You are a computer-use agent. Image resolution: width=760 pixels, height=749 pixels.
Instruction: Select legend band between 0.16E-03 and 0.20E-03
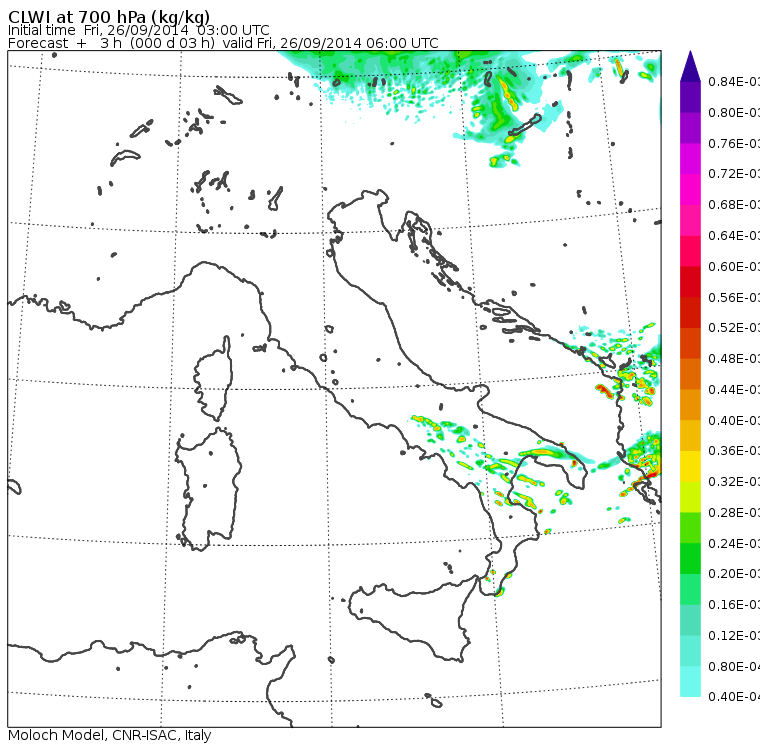(x=690, y=589)
